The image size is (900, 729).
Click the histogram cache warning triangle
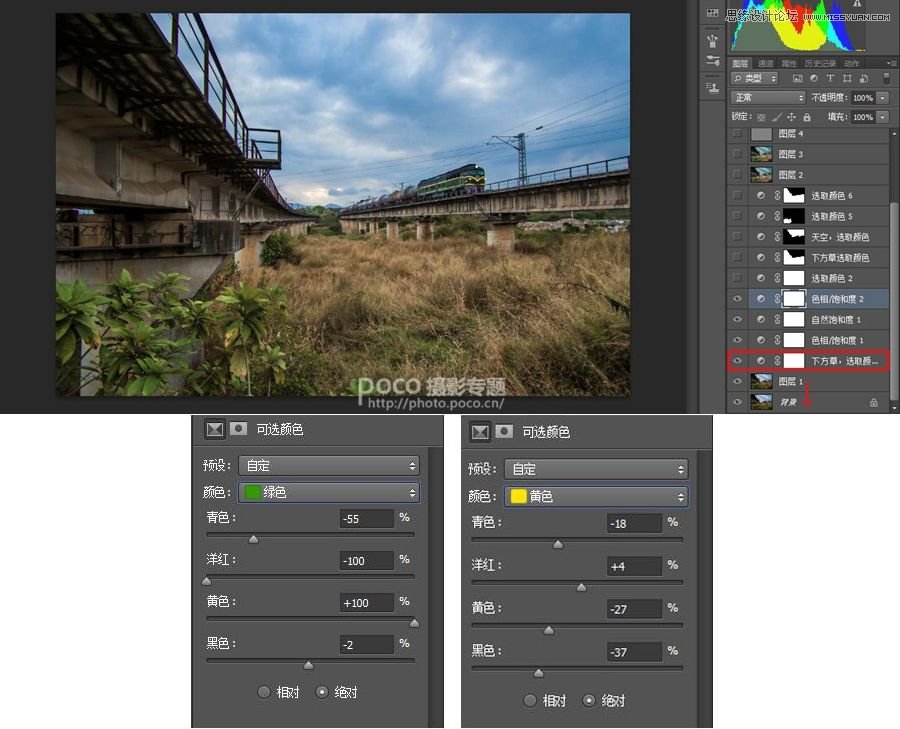tap(856, 3)
